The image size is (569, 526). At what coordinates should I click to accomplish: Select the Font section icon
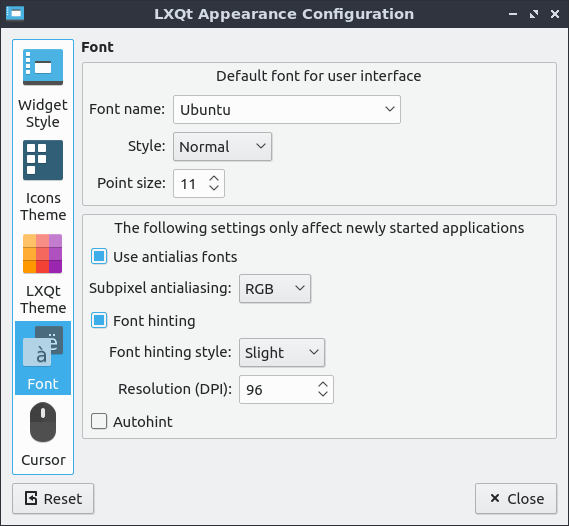[43, 346]
